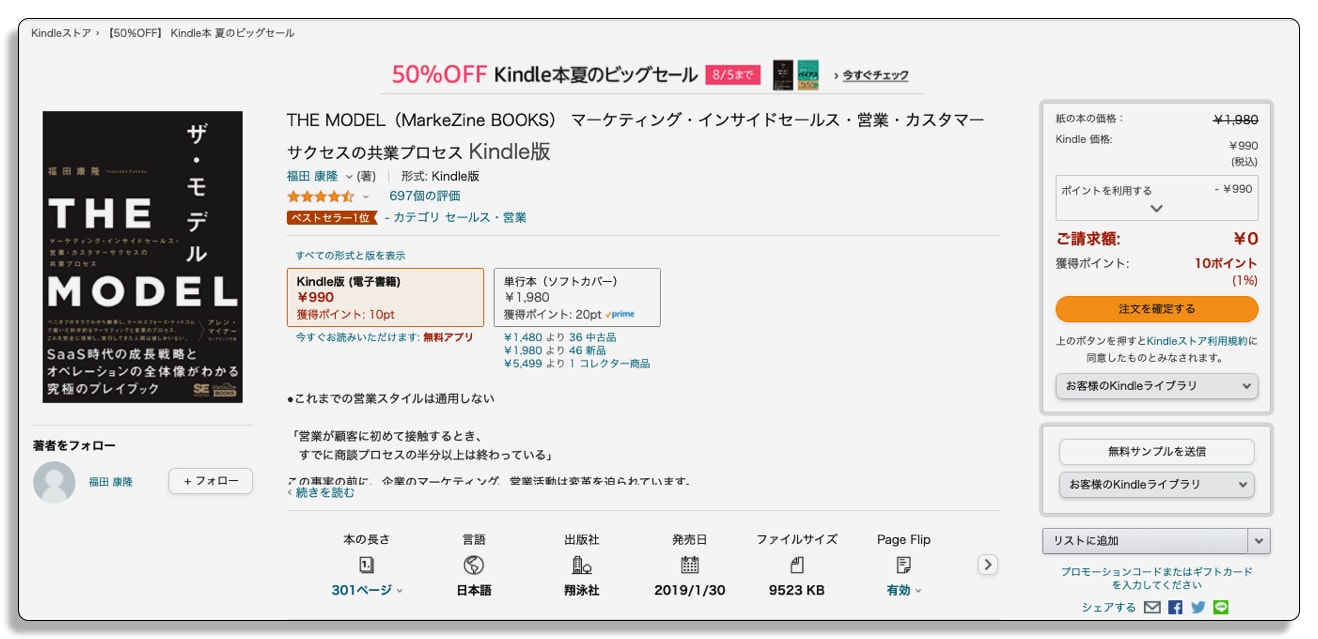This screenshot has height=639, width=1318.
Task: Expand the 301ページ page count details
Action: pyautogui.click(x=367, y=590)
